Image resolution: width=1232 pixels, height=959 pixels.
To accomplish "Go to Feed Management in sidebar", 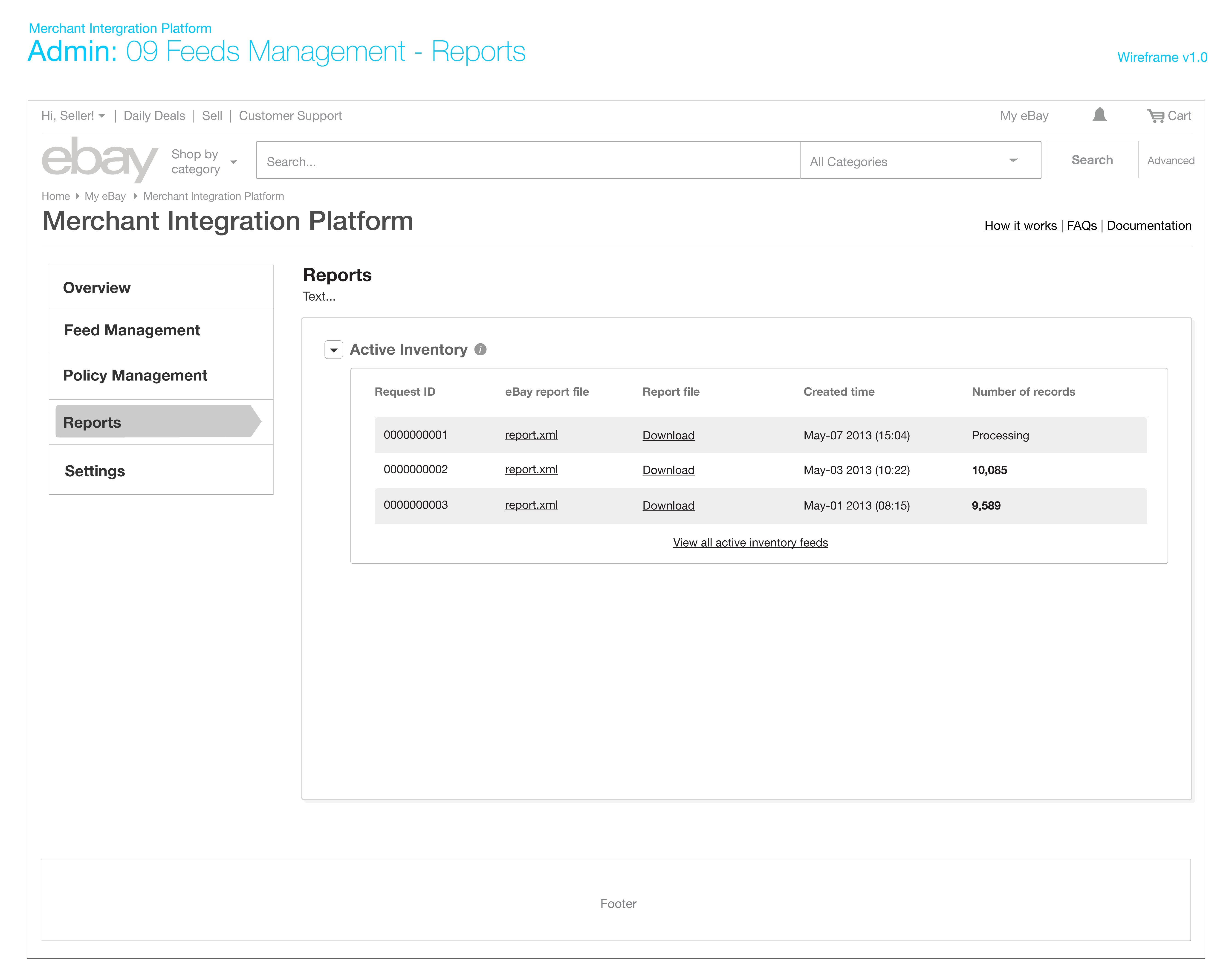I will (x=161, y=330).
